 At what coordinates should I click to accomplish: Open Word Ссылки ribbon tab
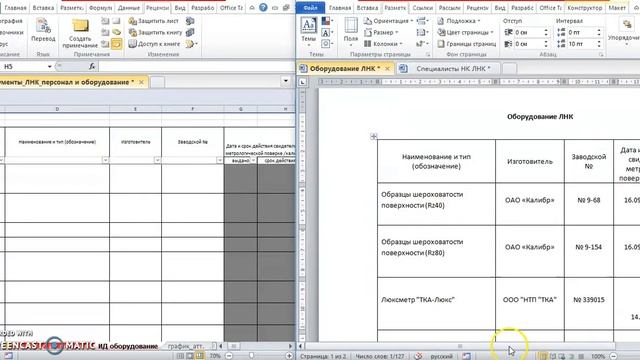[x=422, y=8]
